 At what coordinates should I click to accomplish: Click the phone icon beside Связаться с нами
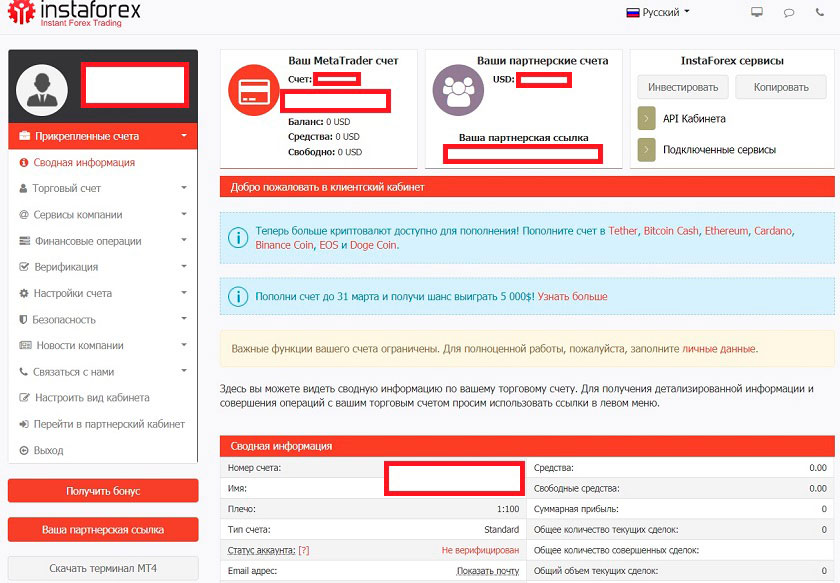click(x=23, y=371)
